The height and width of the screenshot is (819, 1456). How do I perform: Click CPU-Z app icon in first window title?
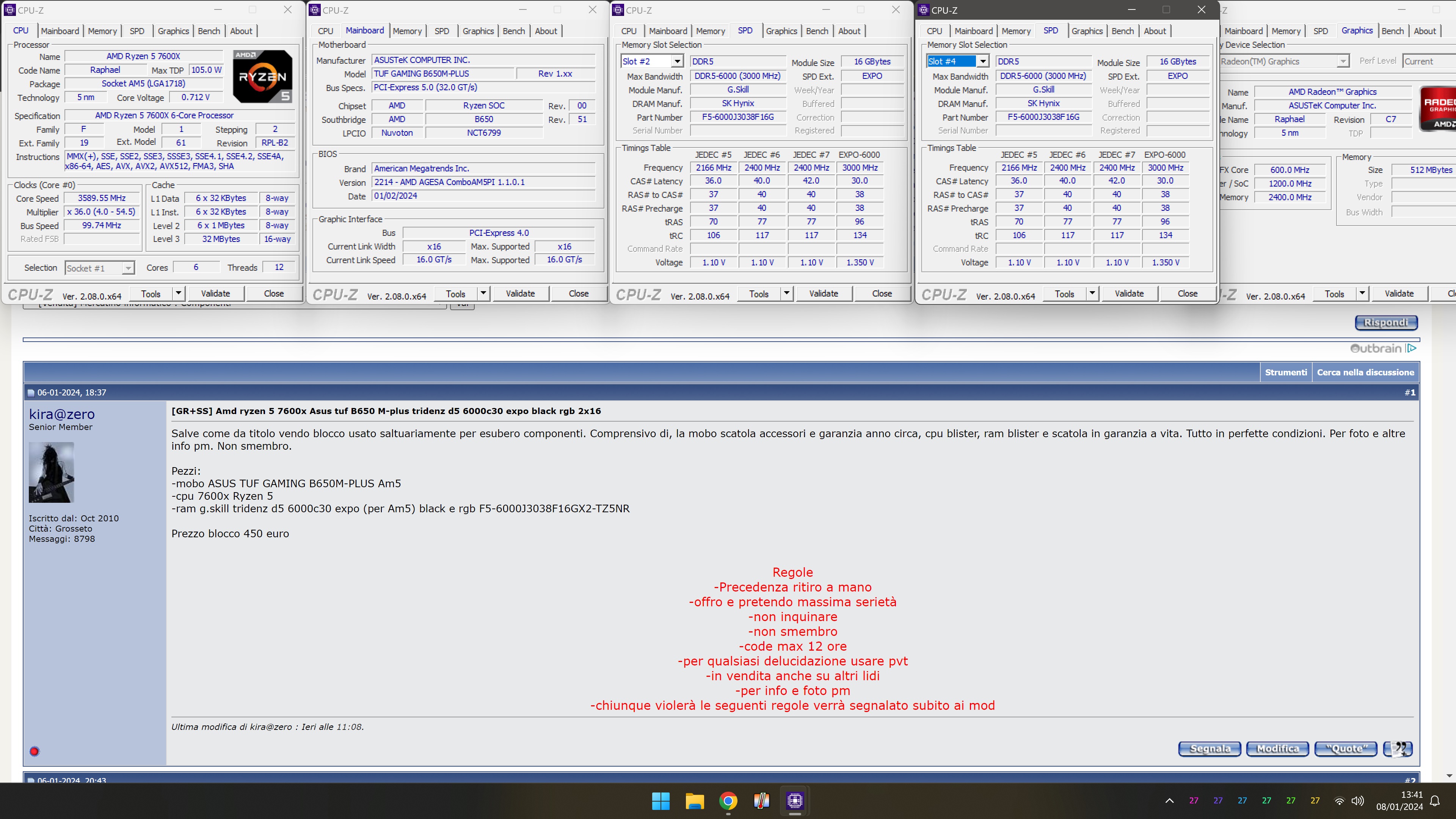[9, 10]
